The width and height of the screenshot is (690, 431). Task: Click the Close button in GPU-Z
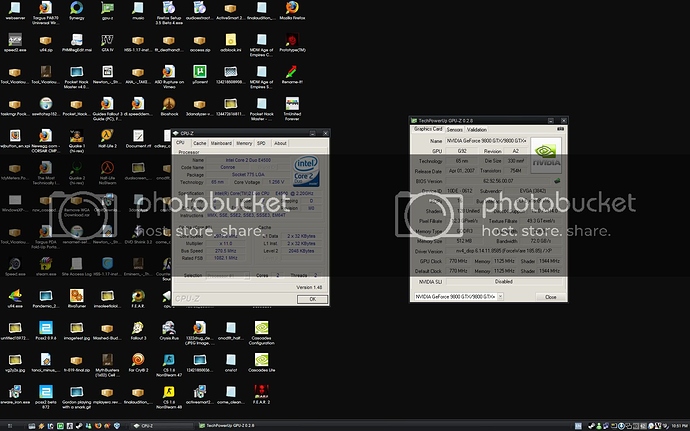(551, 297)
